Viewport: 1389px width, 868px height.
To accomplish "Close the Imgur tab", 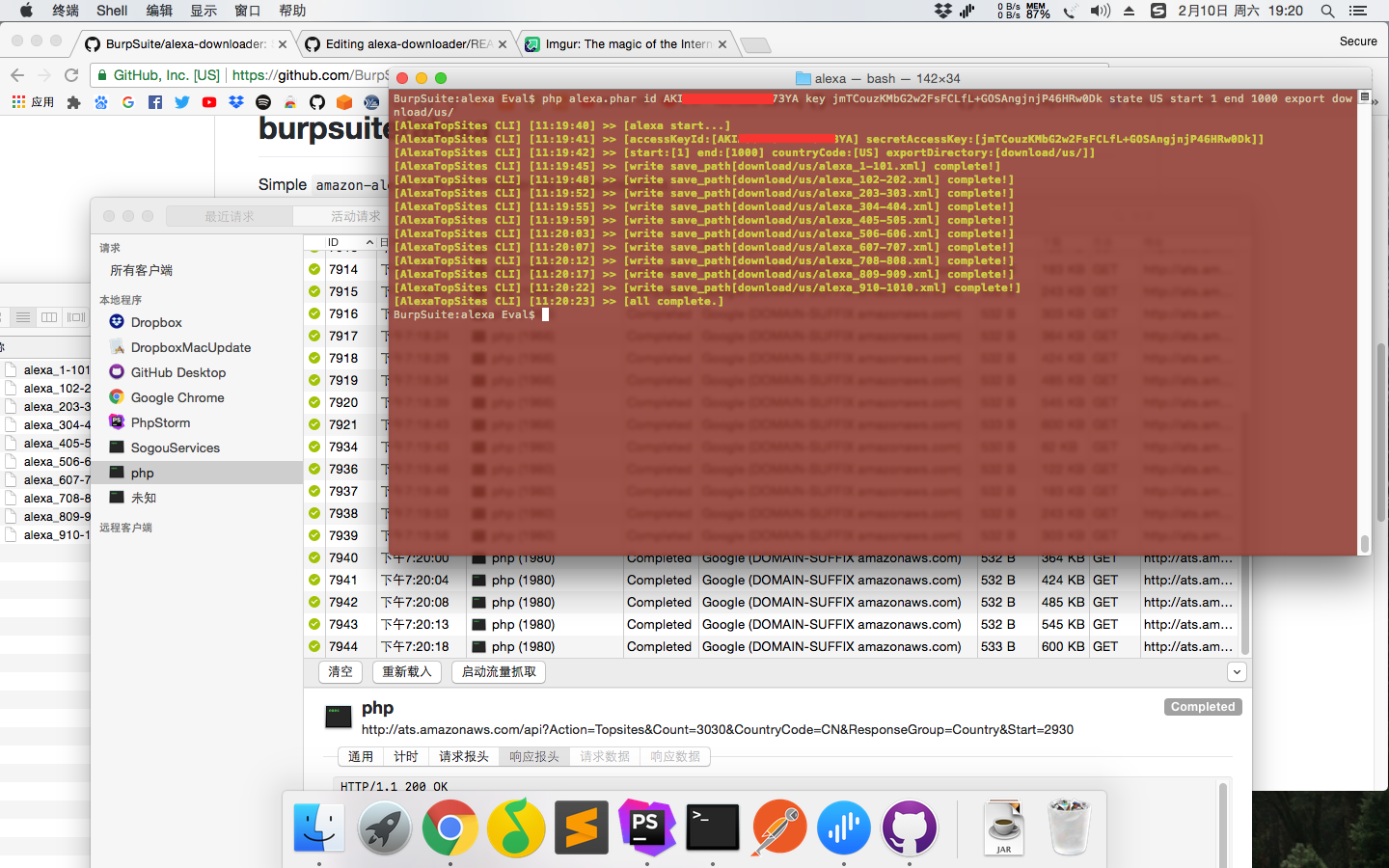I will (x=722, y=44).
